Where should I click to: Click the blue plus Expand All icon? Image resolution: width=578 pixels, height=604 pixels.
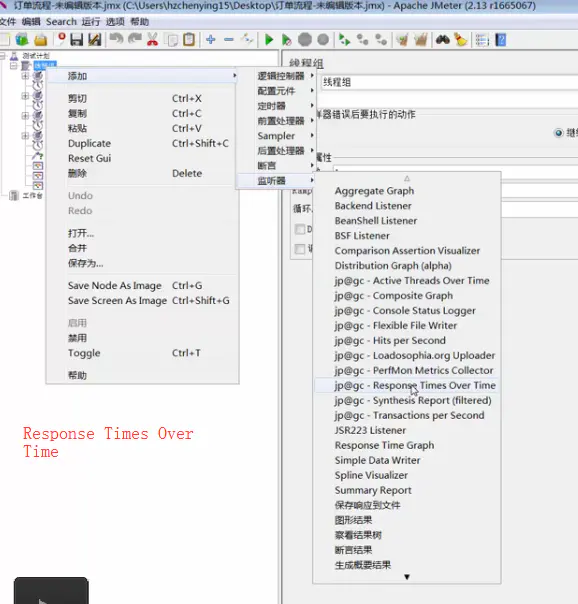(x=211, y=39)
